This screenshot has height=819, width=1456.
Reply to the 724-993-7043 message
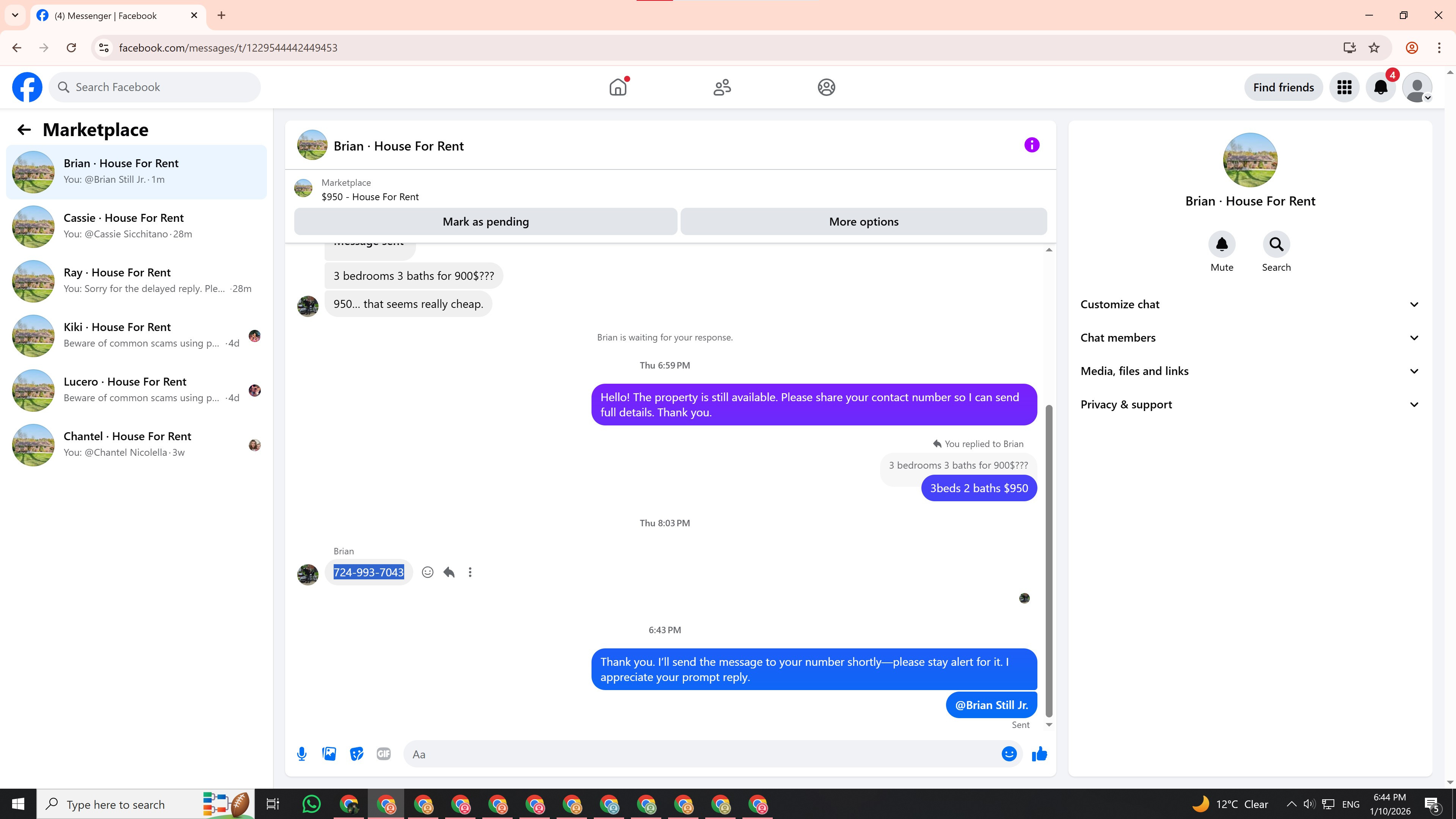point(449,573)
